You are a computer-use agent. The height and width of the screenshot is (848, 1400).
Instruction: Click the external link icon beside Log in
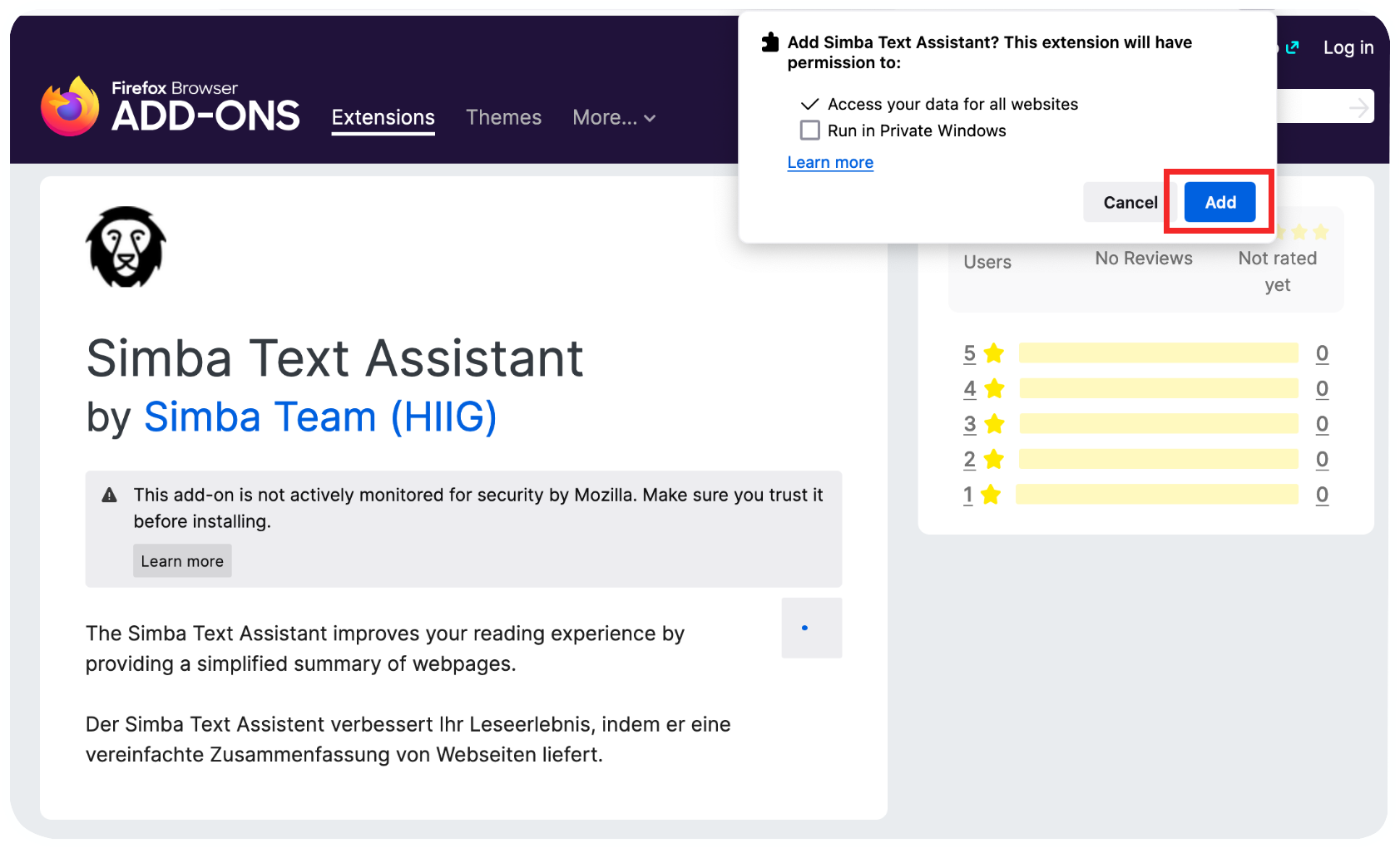pos(1292,48)
